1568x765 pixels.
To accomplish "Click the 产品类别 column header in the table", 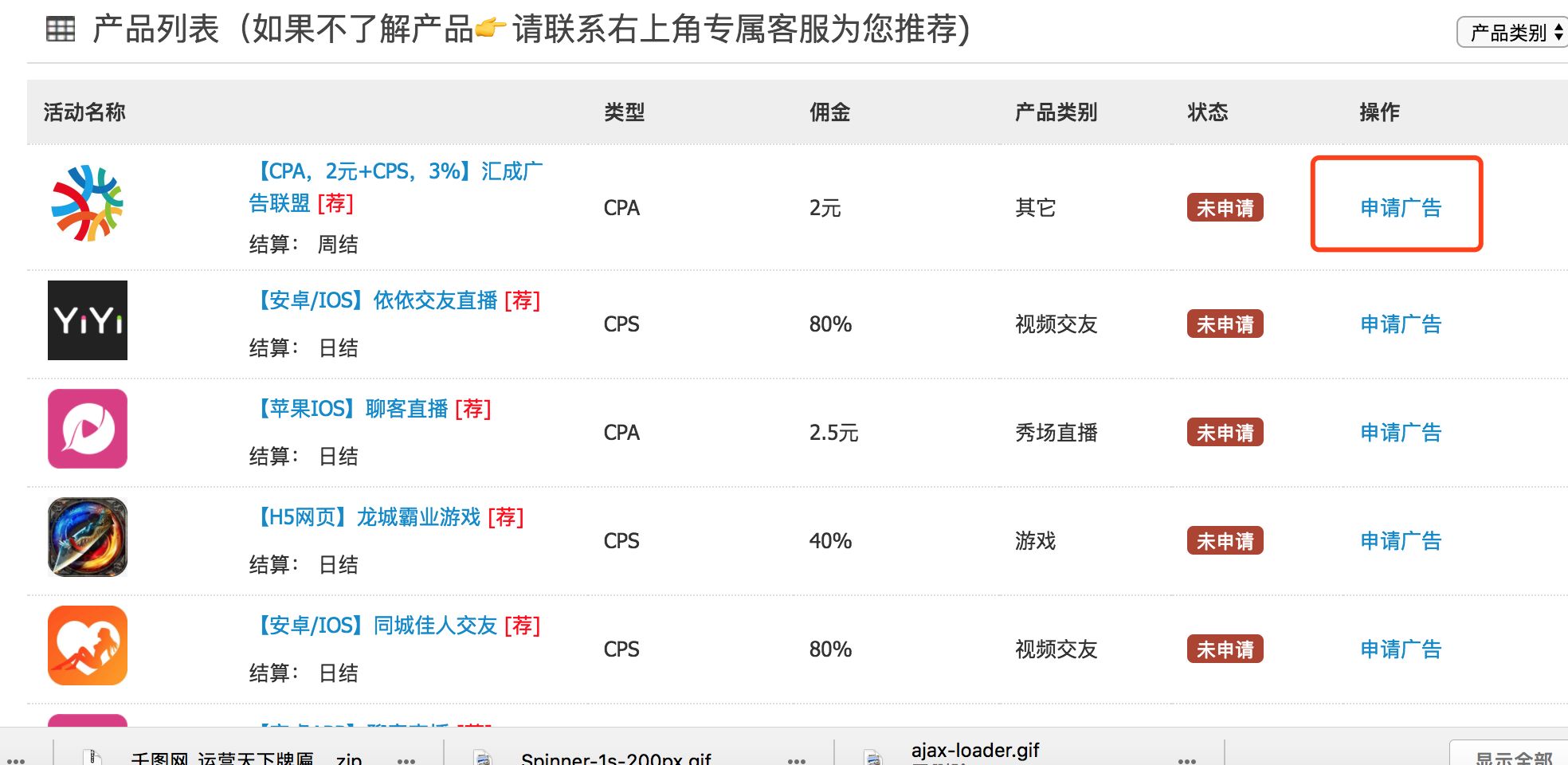I will coord(1056,112).
